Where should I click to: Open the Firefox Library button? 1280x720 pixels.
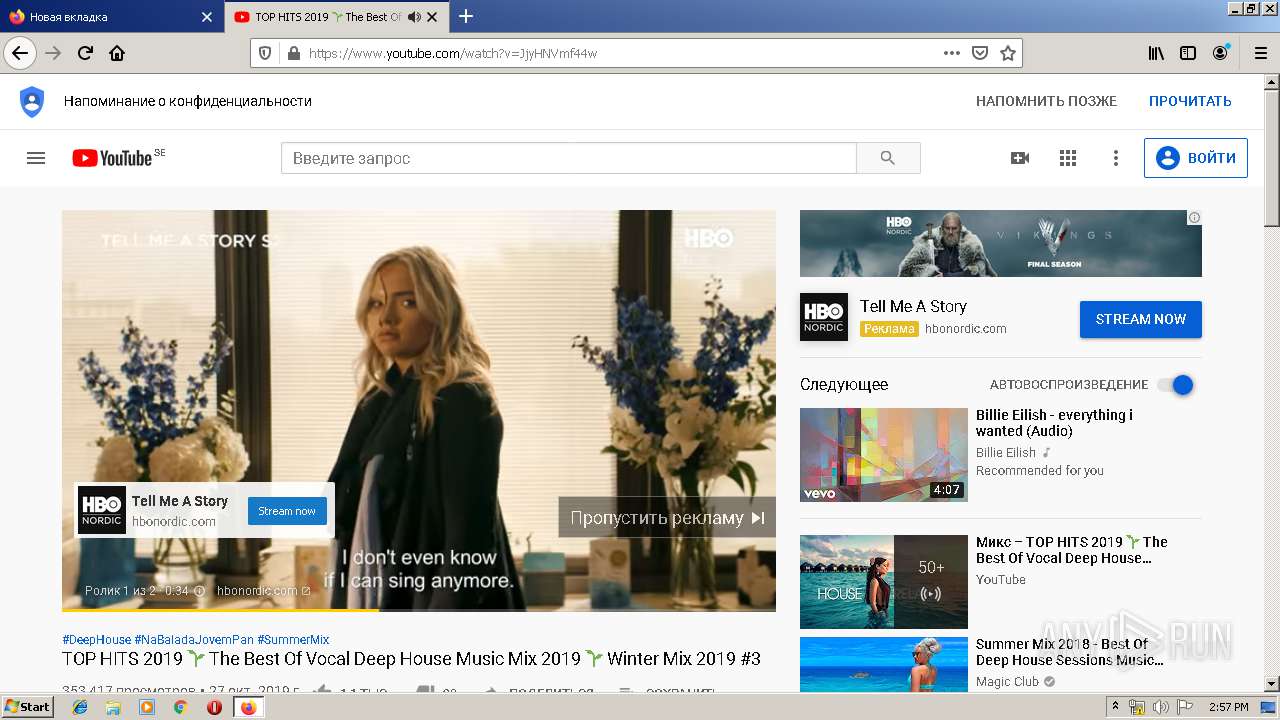coord(1156,53)
